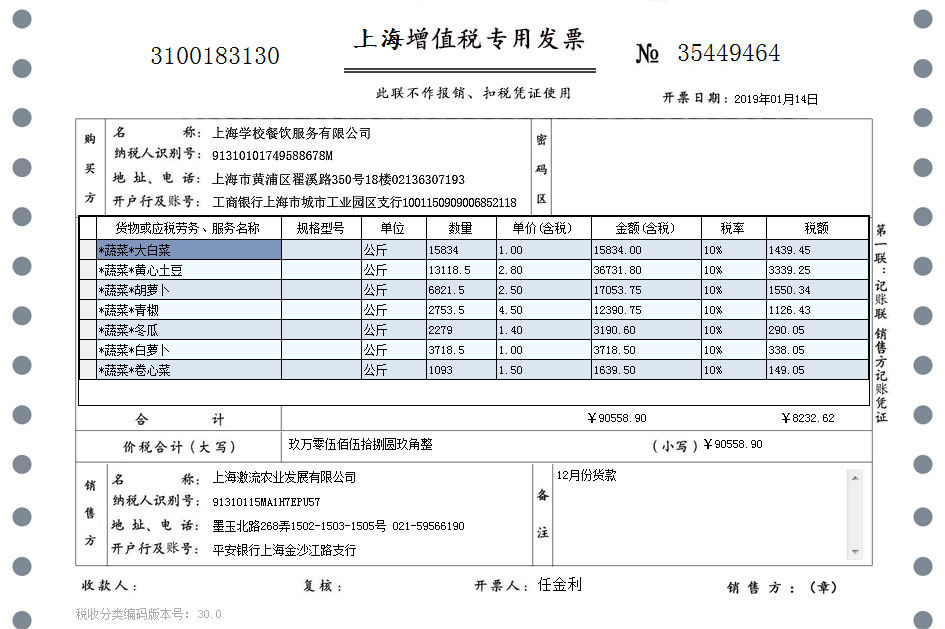Select the seller name field 上海激流农业发展有限公司
945x629 pixels.
coord(285,477)
